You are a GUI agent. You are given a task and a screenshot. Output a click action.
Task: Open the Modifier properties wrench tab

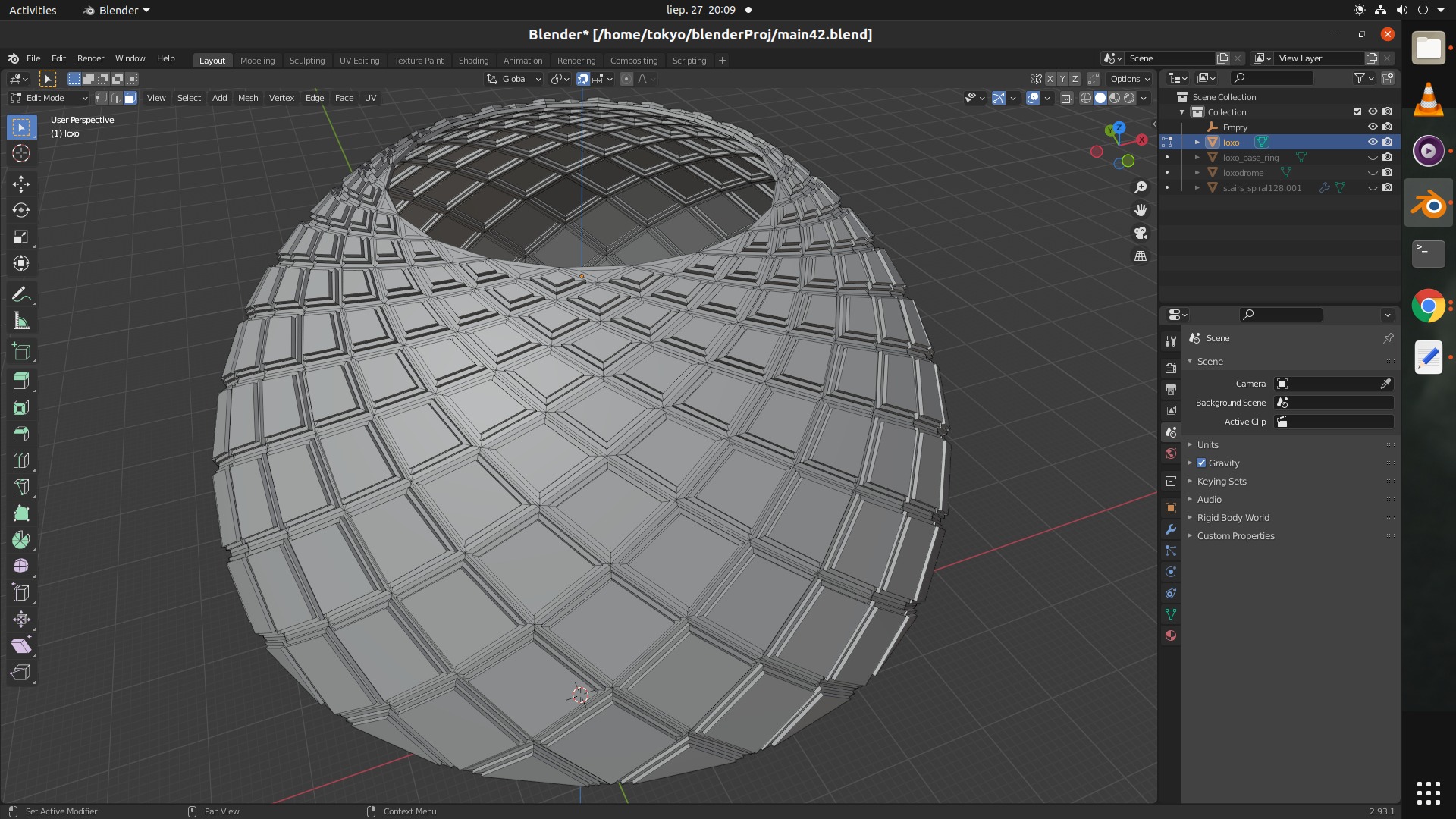click(x=1171, y=529)
